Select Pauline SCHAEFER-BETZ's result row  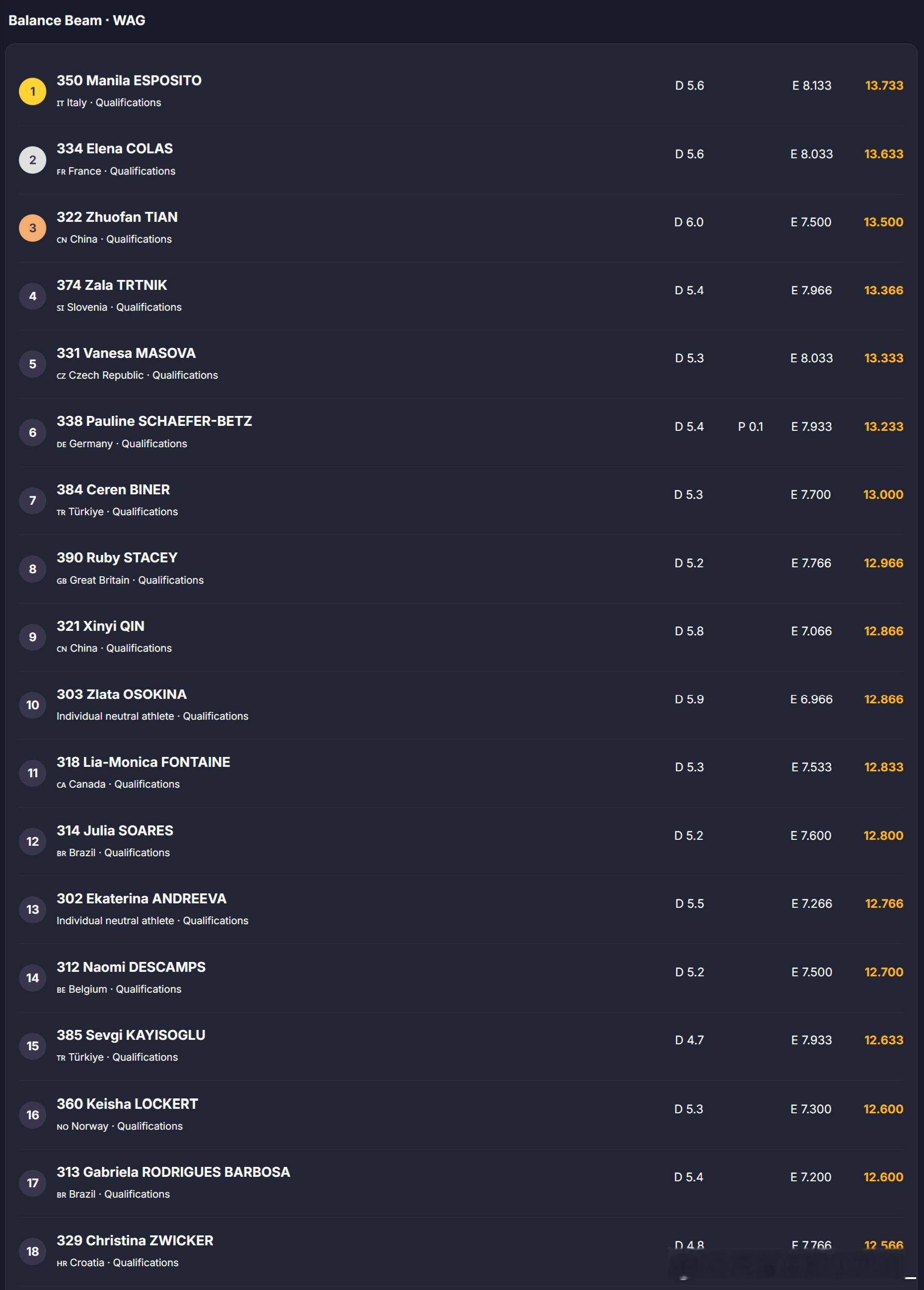click(x=461, y=432)
